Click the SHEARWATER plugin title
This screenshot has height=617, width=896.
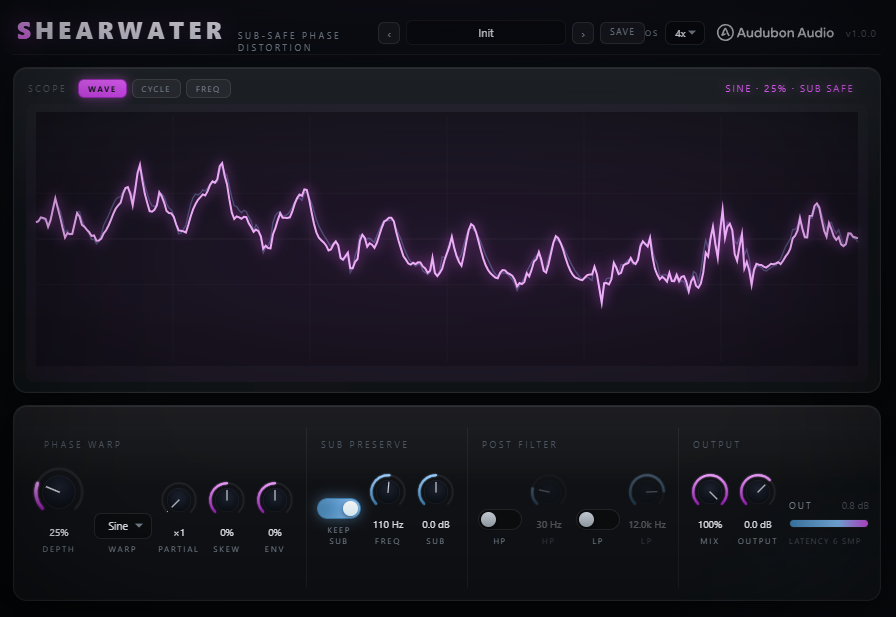pos(119,31)
